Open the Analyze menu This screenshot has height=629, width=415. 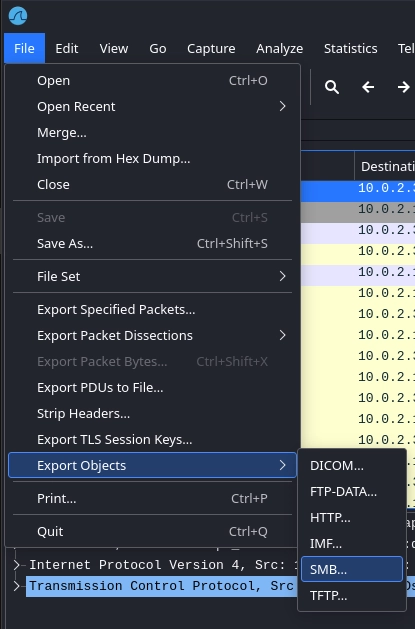279,49
